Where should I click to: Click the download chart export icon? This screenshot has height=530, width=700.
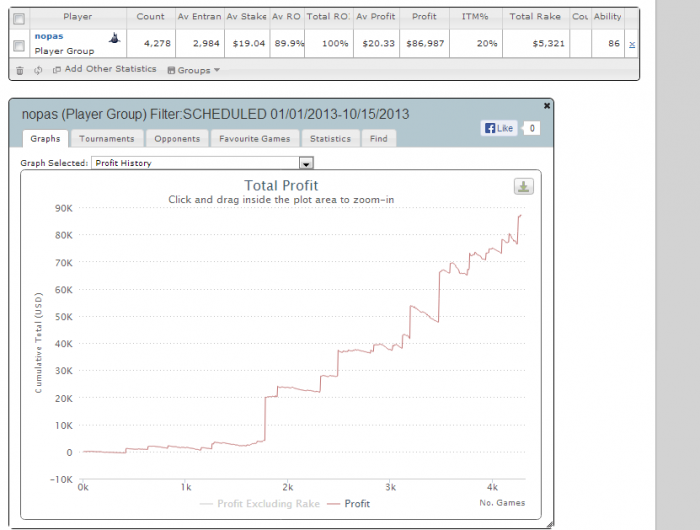(524, 186)
